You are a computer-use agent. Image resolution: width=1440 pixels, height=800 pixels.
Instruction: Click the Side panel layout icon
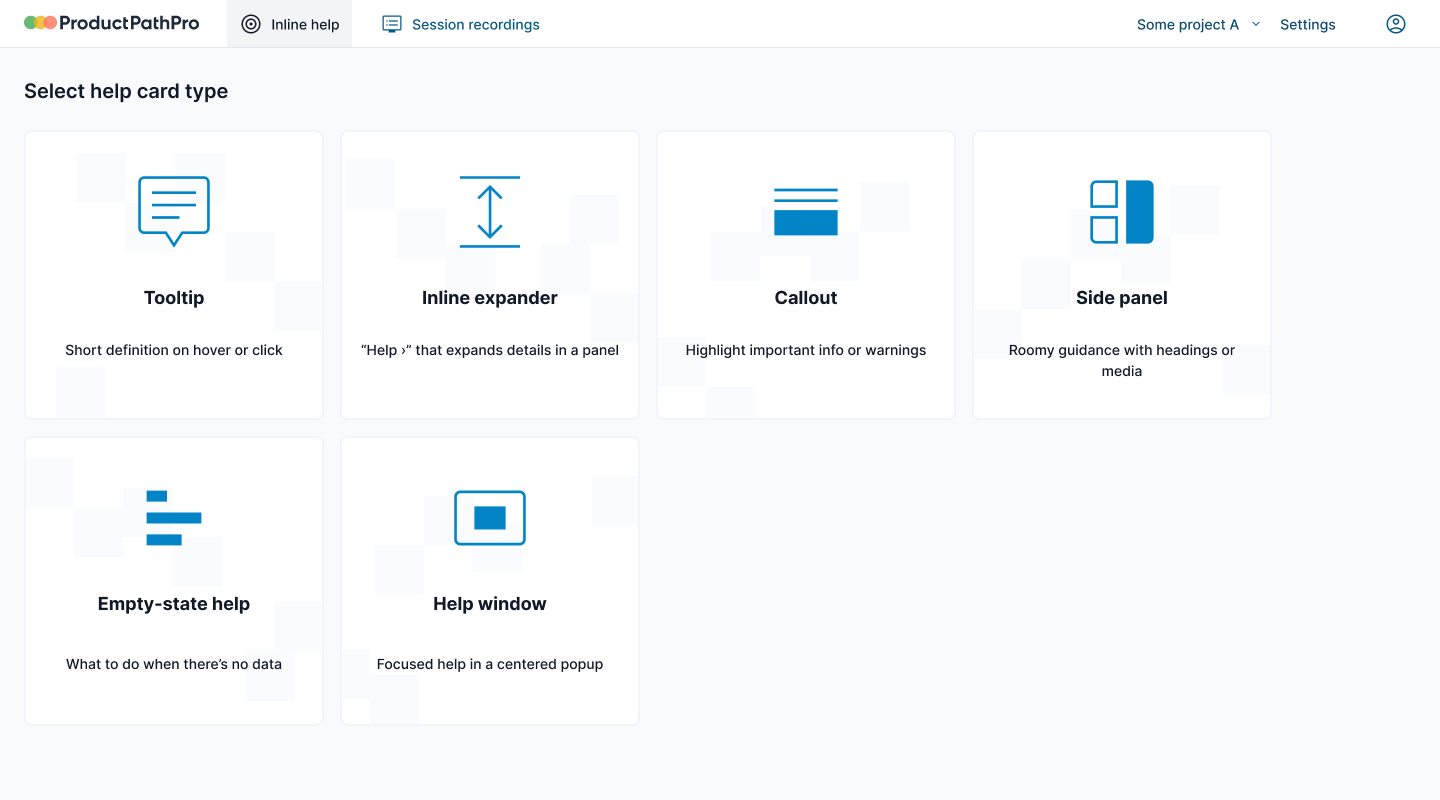pos(1122,211)
